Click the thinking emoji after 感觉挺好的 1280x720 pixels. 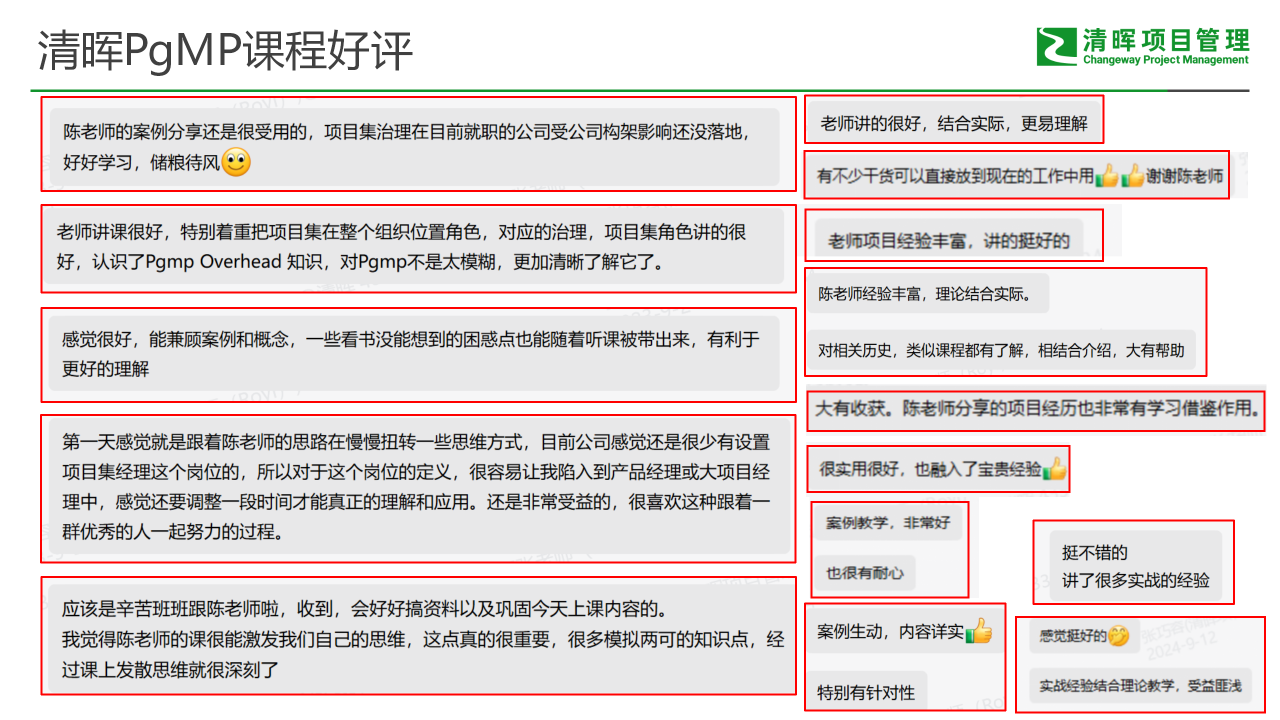tap(1118, 636)
